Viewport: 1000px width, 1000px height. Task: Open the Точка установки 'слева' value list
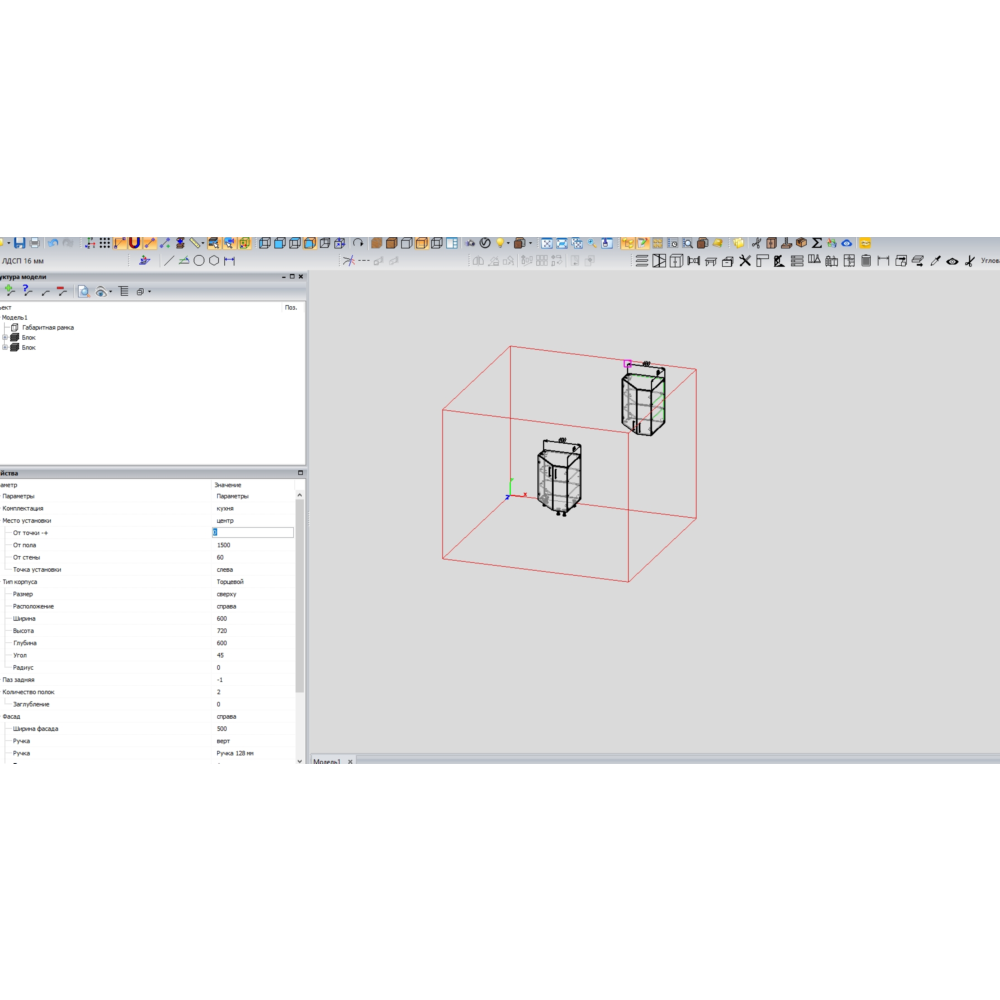click(x=255, y=570)
